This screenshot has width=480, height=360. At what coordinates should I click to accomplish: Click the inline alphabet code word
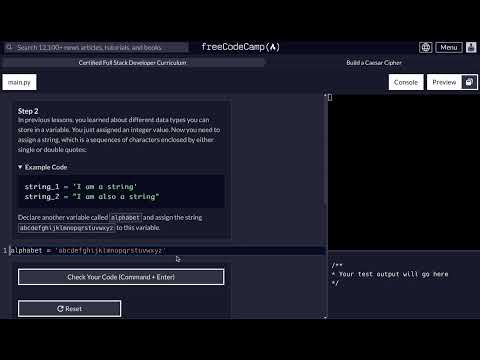pos(126,217)
